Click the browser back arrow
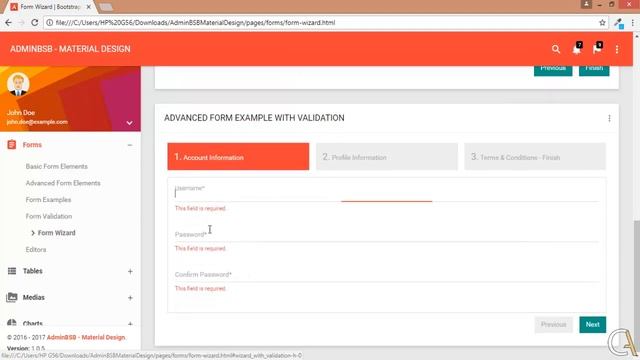Screen dimensions: 640x360 click(8, 23)
